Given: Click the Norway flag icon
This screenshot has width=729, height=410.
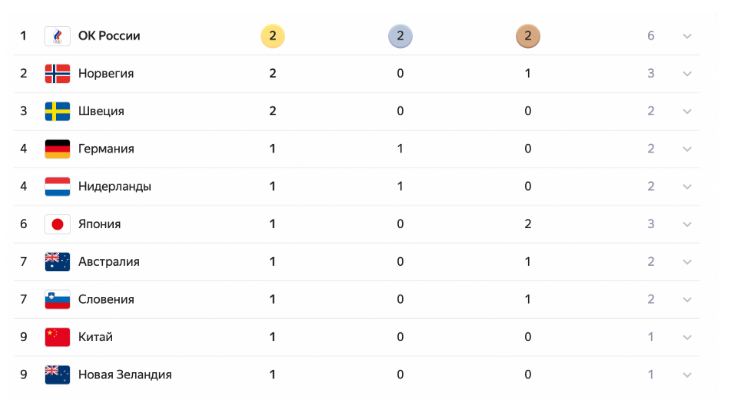Looking at the screenshot, I should [57, 73].
